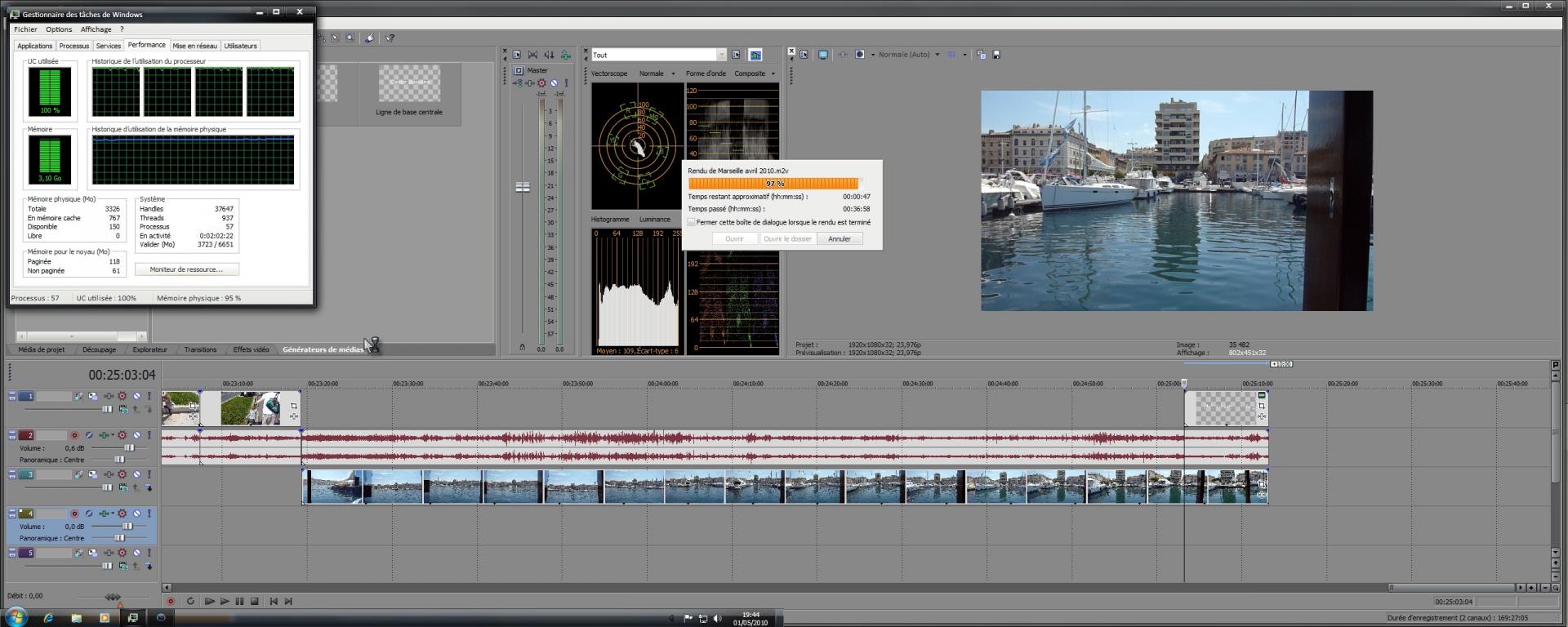
Task: Click the downmix output icon in mixer toolbar
Action: pos(532,55)
